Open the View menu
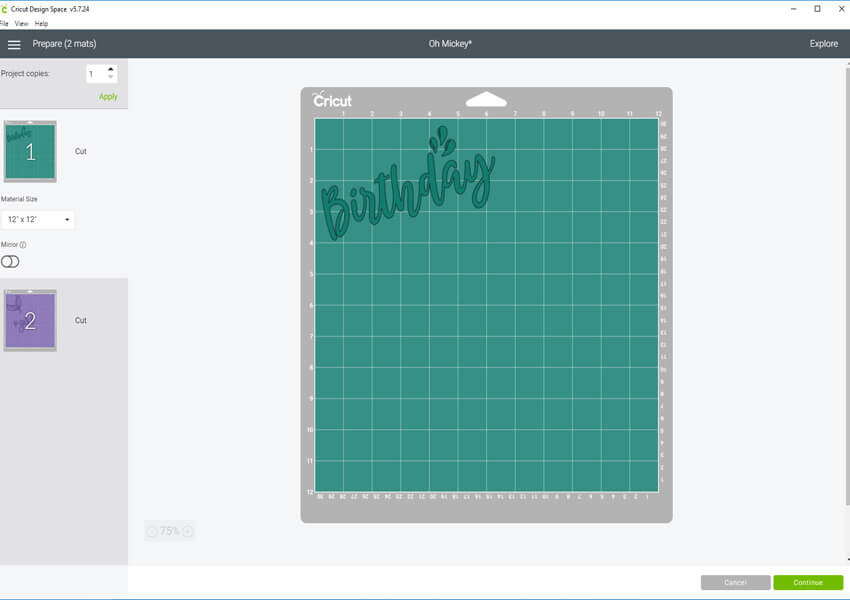The image size is (850, 600). point(22,24)
